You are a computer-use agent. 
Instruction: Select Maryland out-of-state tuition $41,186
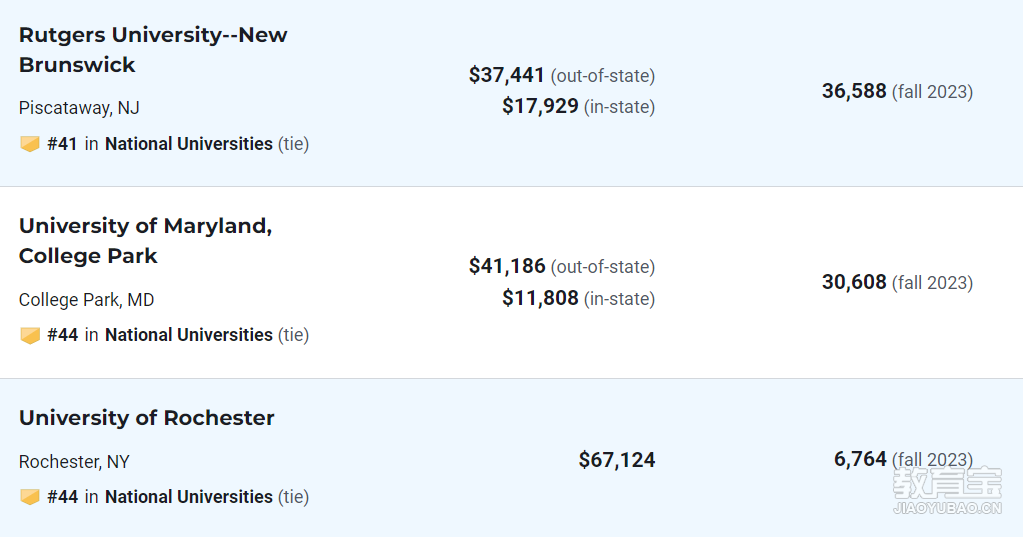(x=506, y=266)
